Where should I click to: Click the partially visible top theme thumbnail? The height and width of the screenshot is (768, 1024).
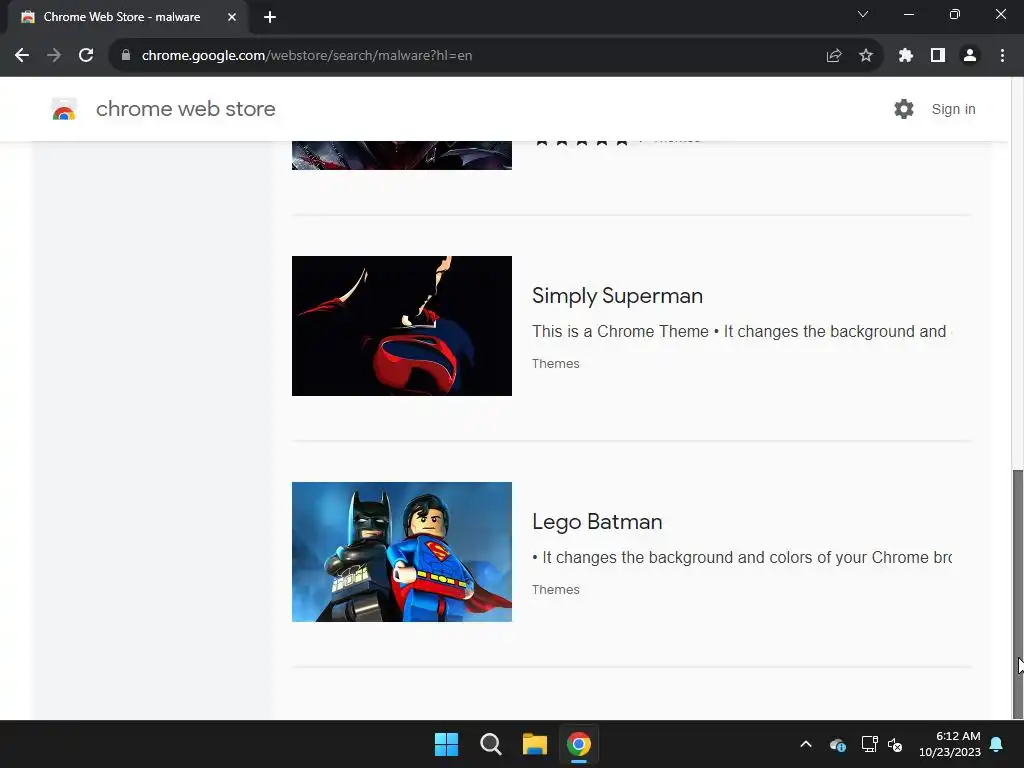[402, 155]
